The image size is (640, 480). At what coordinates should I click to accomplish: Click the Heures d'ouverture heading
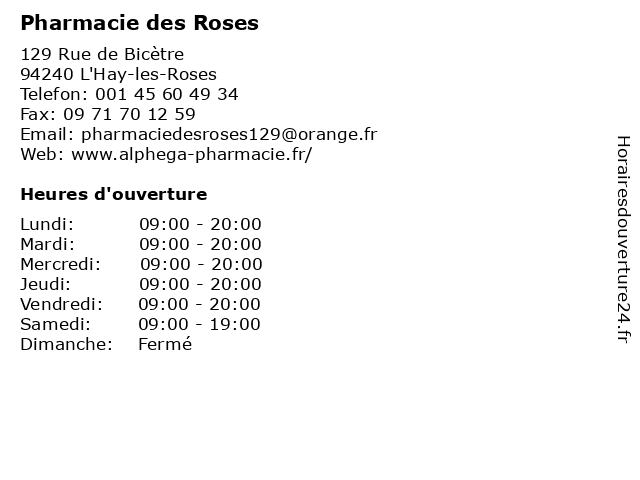113,194
